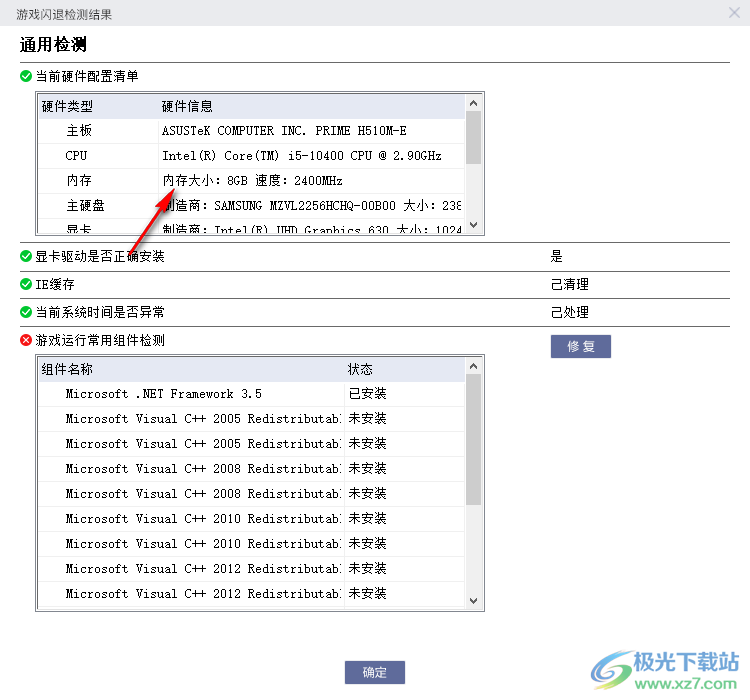Image resolution: width=750 pixels, height=700 pixels.
Task: Select the ASUSTeK COMPUTER INC. PRIME H510M-E cell
Action: 311,131
